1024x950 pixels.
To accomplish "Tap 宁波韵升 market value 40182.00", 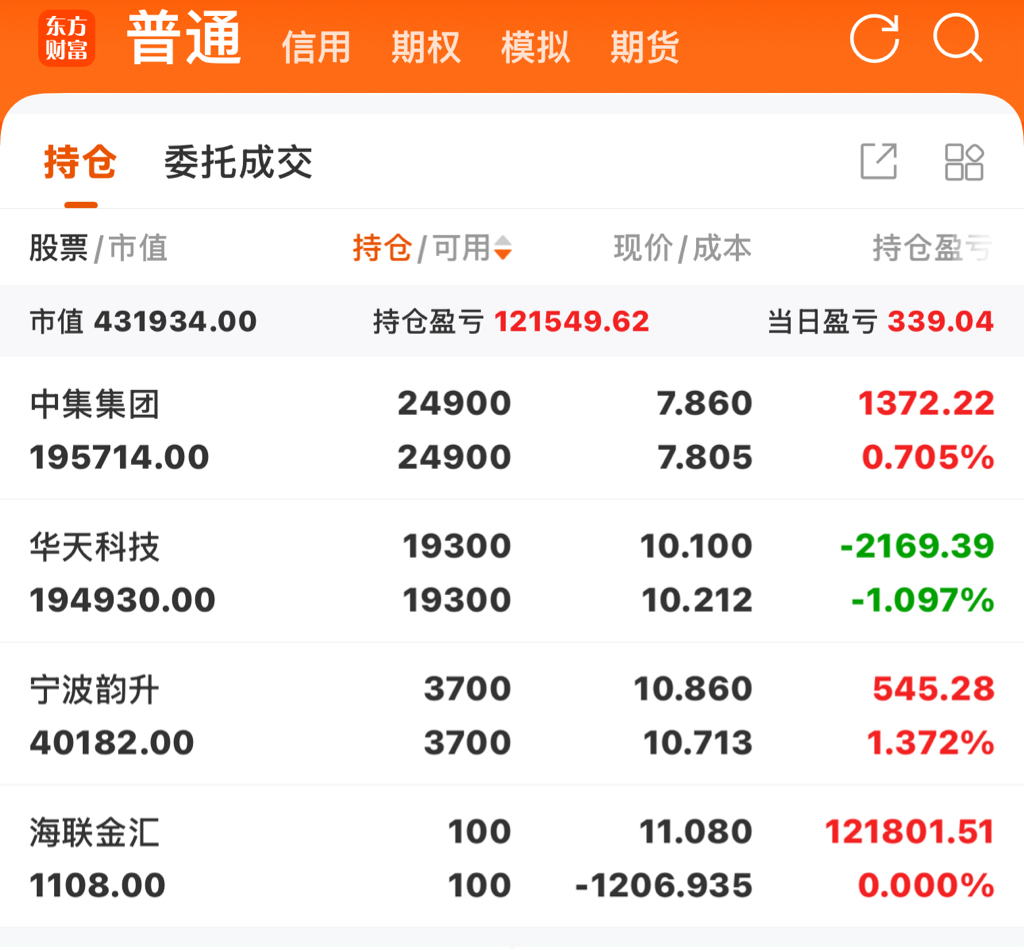I will pyautogui.click(x=112, y=742).
